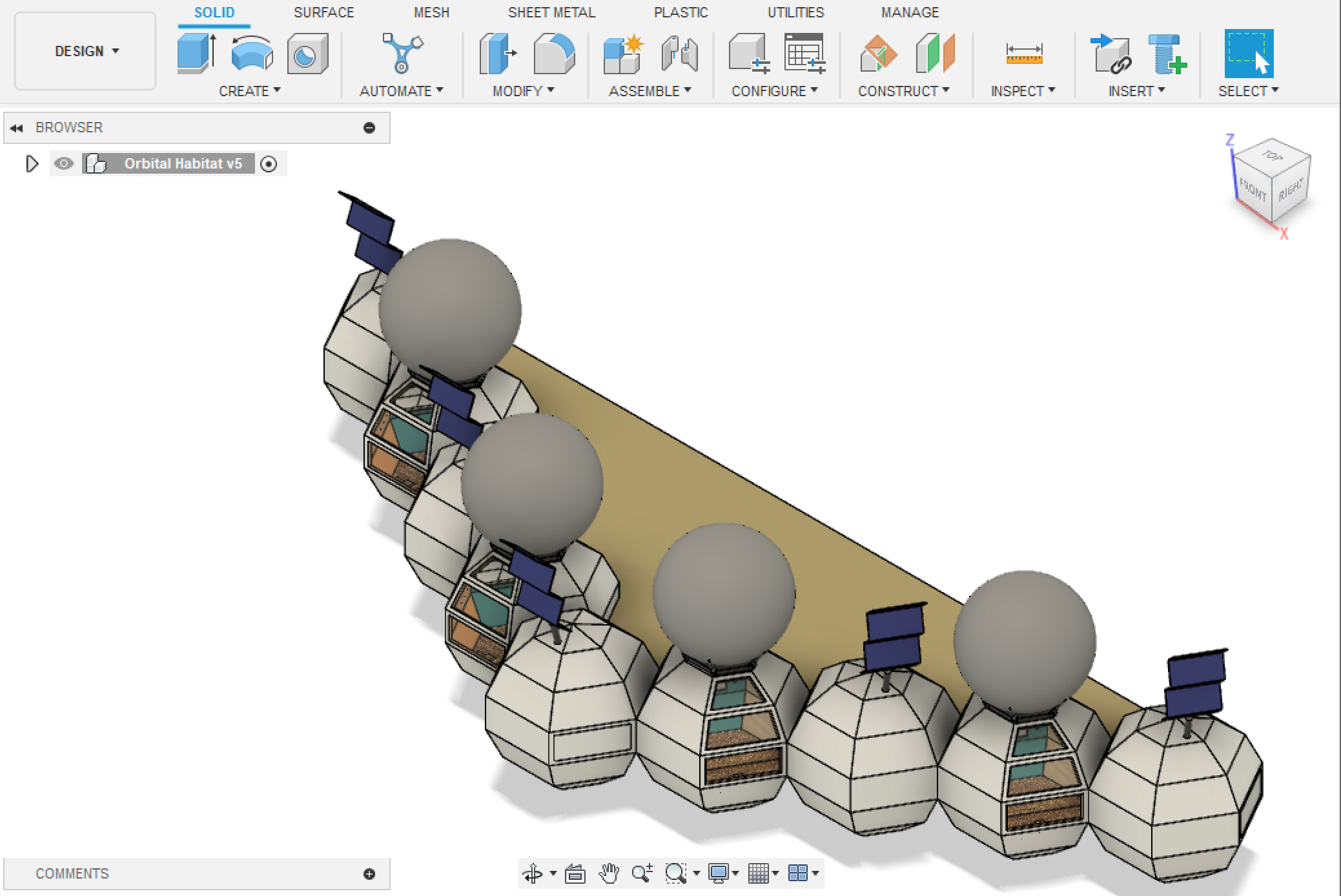The height and width of the screenshot is (896, 1341).
Task: Select the Extrude tool icon
Action: (x=197, y=53)
